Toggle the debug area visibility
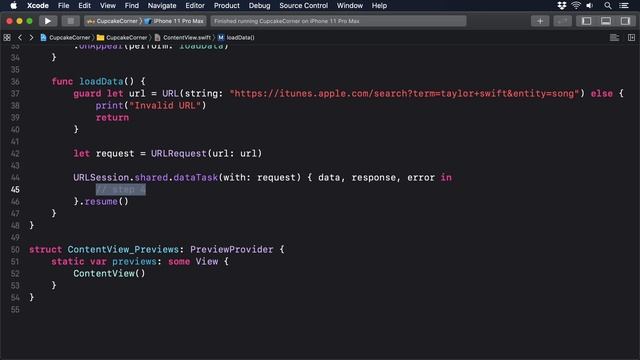The width and height of the screenshot is (640, 360). 606,21
